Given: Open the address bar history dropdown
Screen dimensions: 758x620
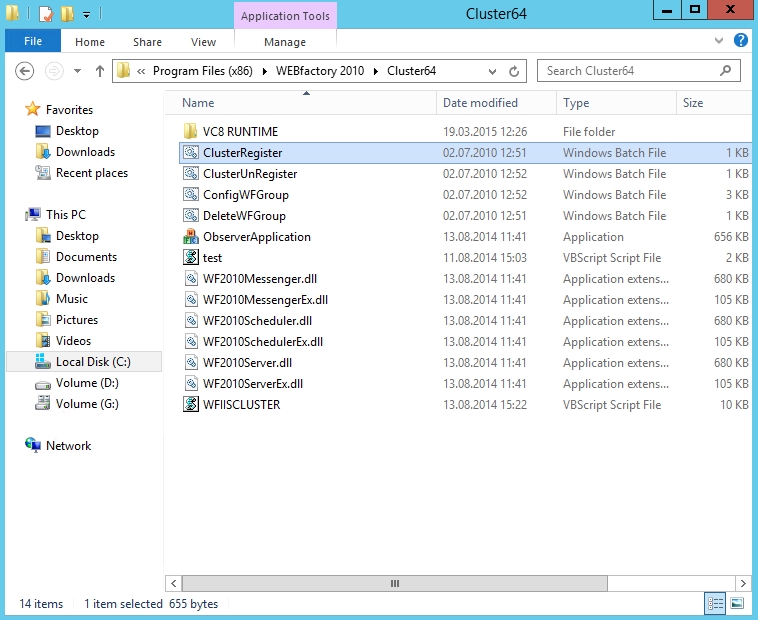Looking at the screenshot, I should pyautogui.click(x=492, y=72).
